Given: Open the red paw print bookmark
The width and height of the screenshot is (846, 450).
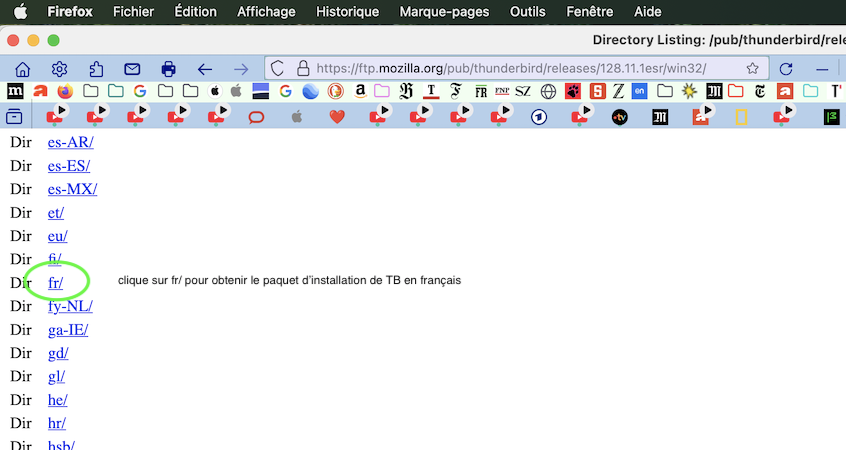Looking at the screenshot, I should [573, 91].
